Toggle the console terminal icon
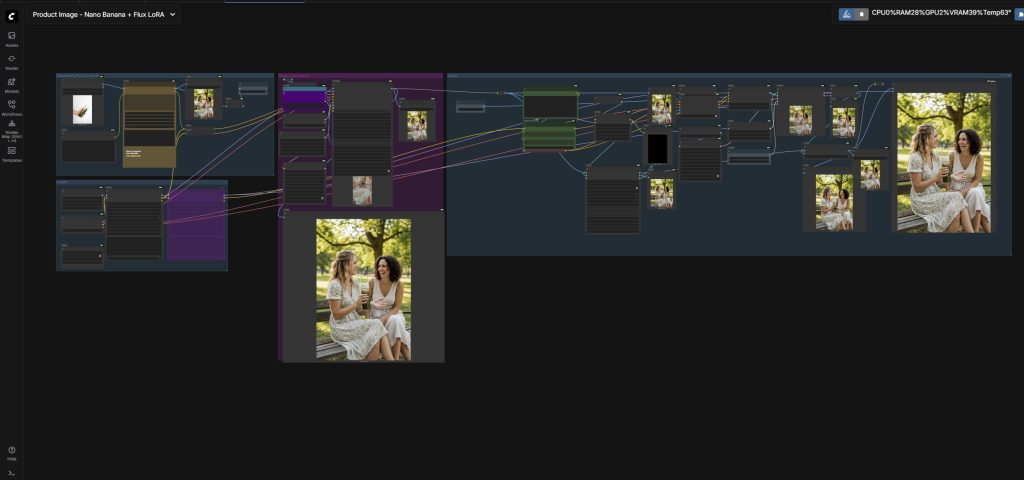Viewport: 1024px width, 480px height. point(11,473)
